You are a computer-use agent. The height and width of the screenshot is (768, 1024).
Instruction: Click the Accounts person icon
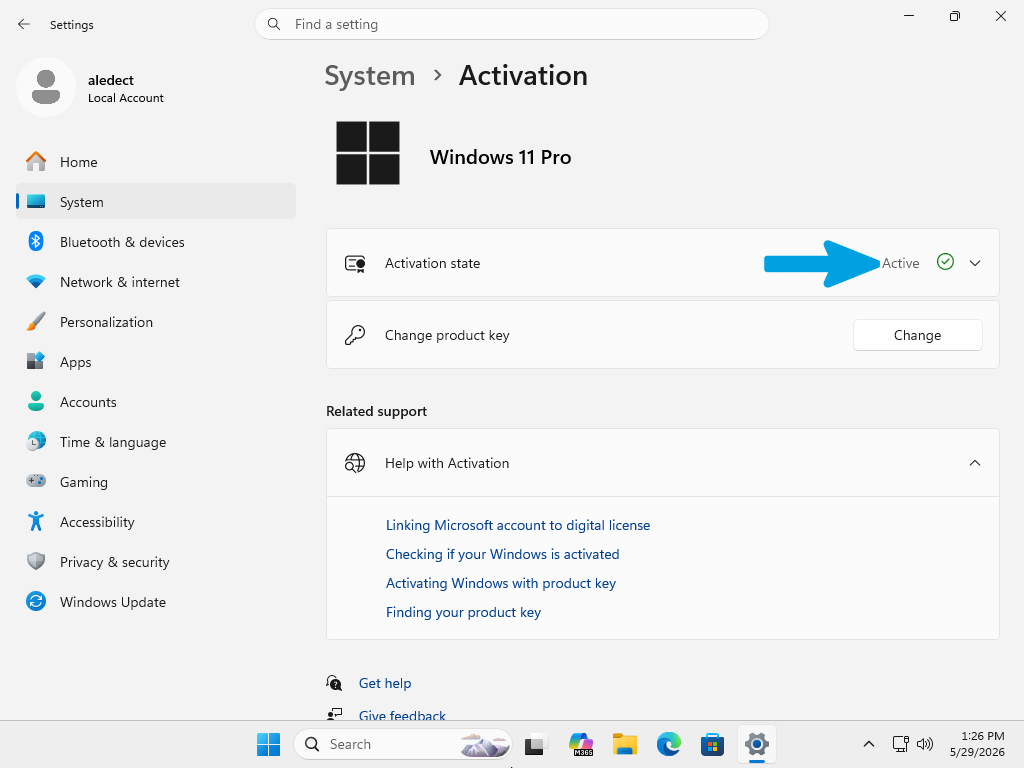[x=36, y=402]
